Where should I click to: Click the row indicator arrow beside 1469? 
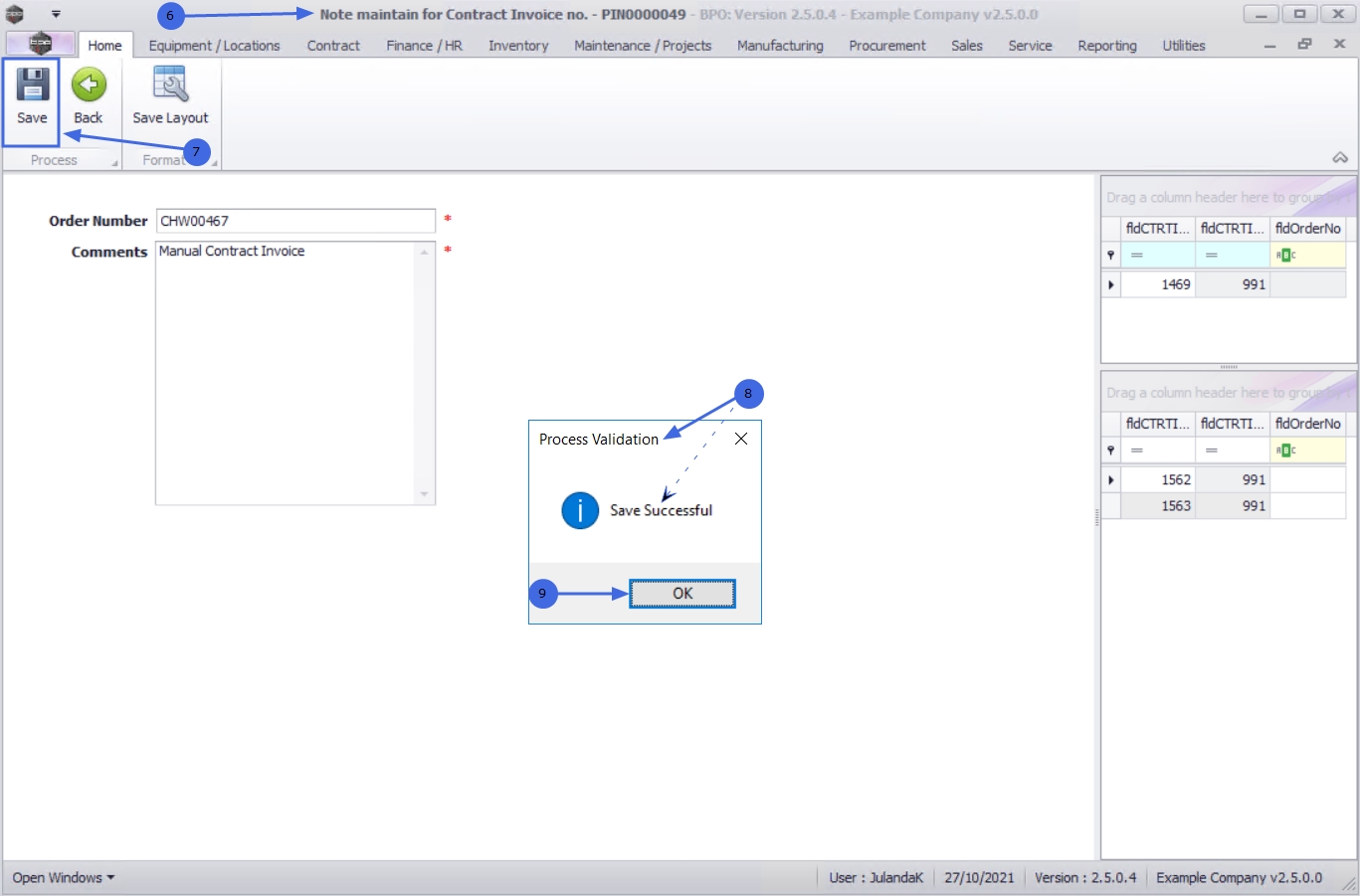click(1111, 284)
